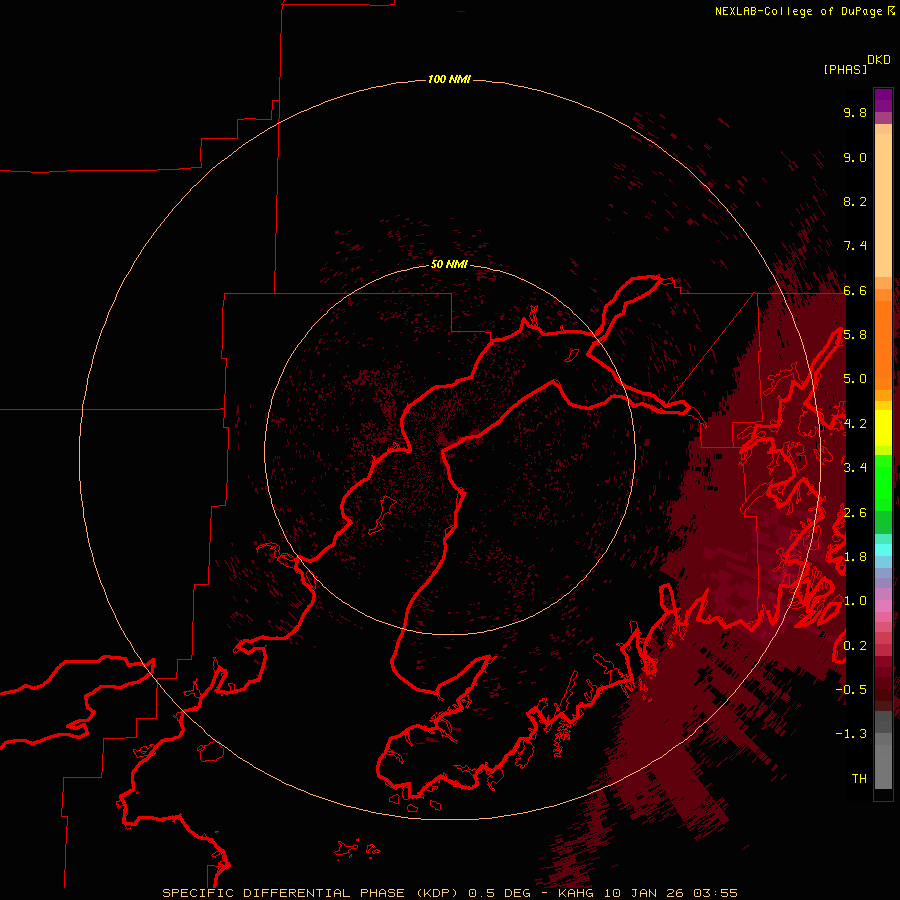Viewport: 900px width, 900px height.
Task: Click the 1.0 value on the color scale
Action: click(x=855, y=601)
